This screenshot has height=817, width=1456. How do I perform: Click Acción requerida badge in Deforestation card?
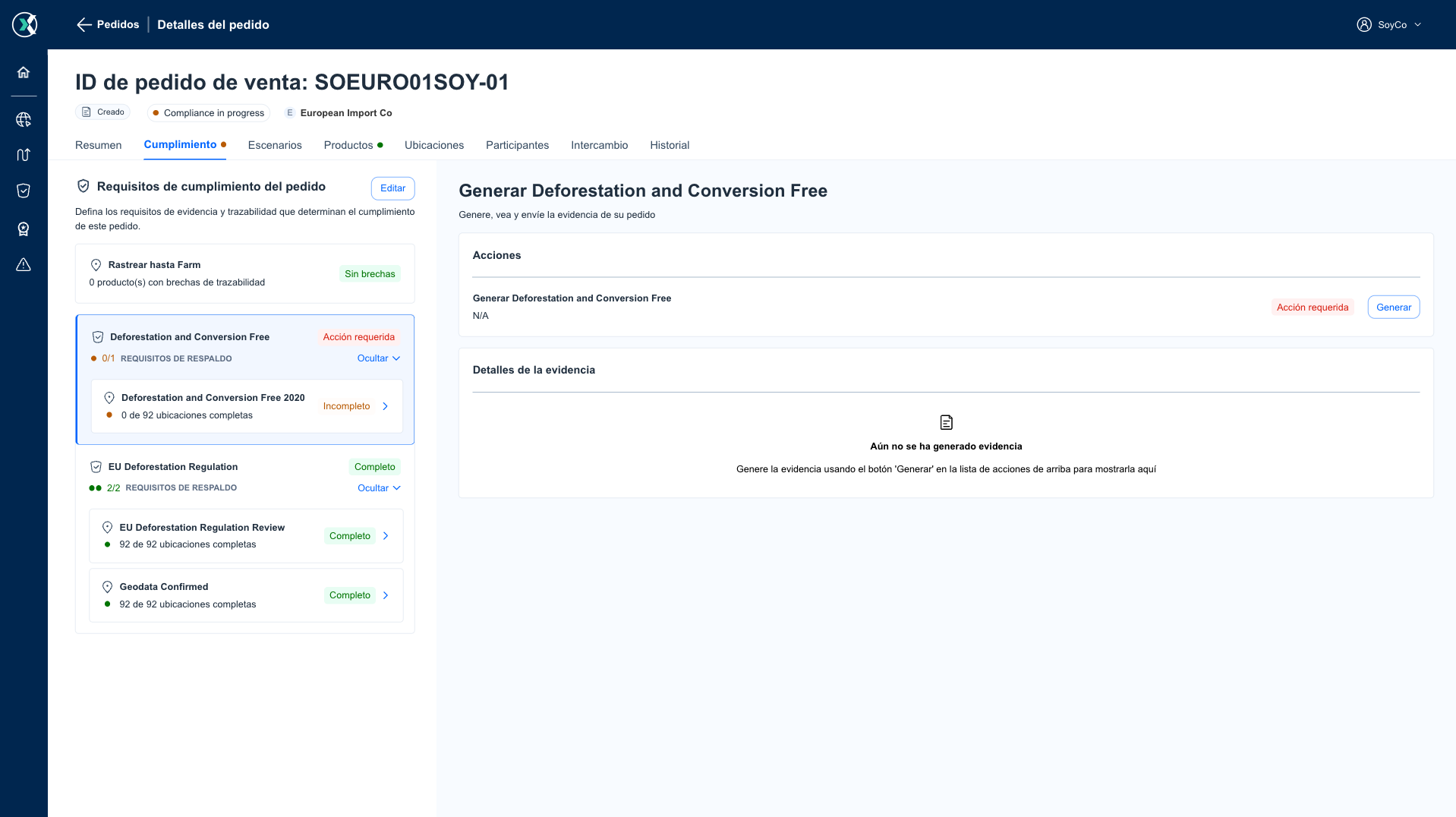[359, 337]
